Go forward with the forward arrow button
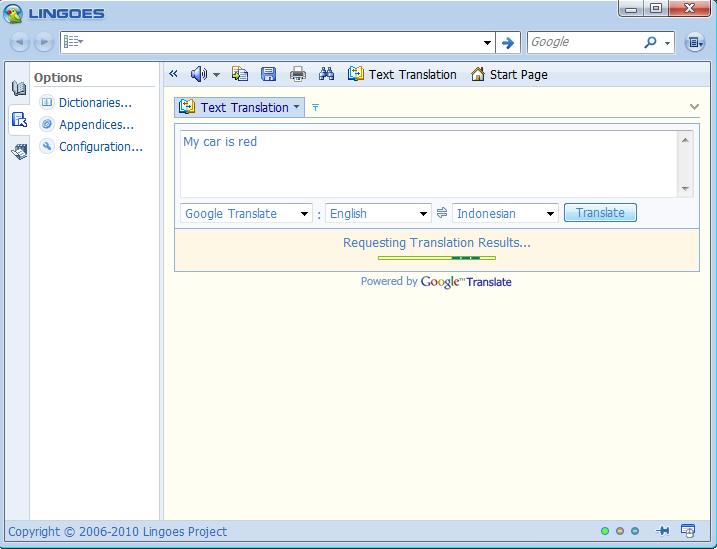 [44, 42]
